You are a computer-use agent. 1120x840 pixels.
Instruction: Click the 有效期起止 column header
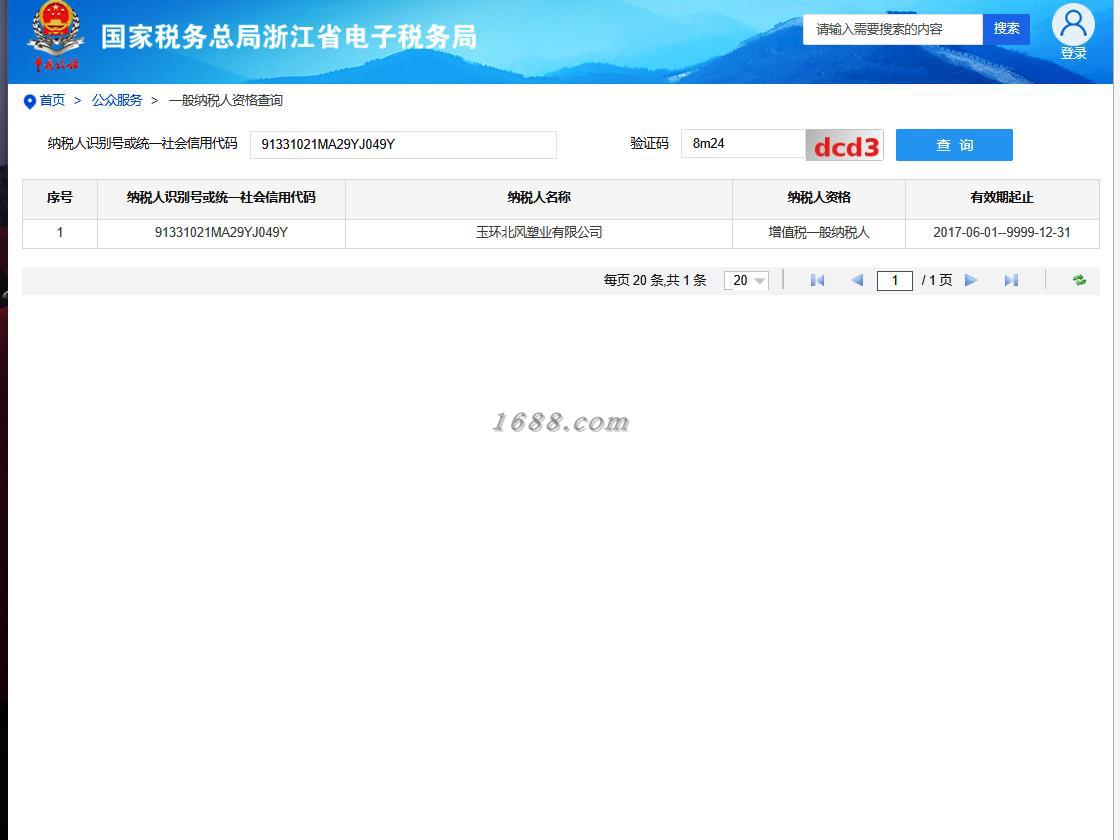pyautogui.click(x=1002, y=198)
